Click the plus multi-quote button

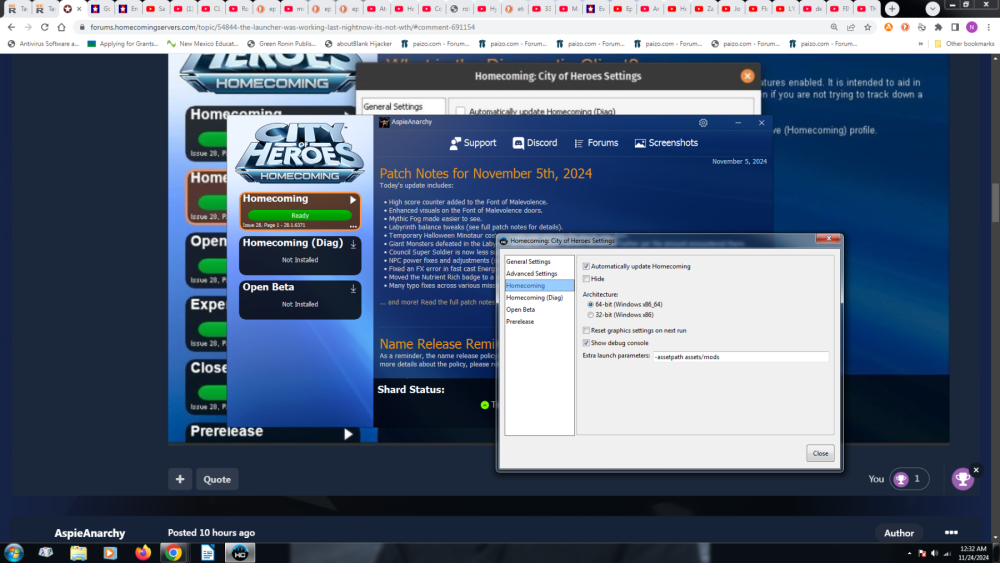[x=180, y=479]
